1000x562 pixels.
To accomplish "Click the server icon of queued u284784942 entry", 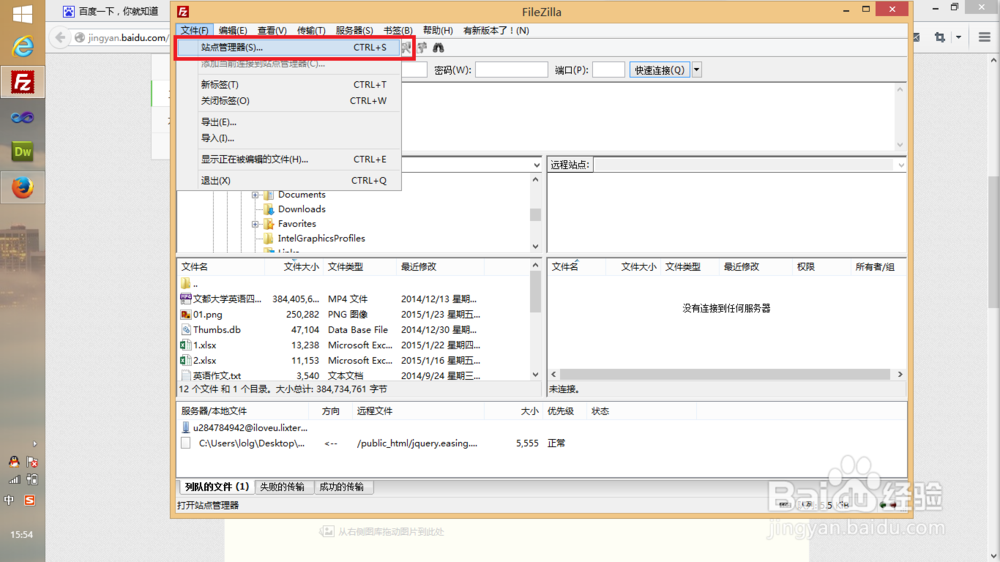I will [186, 427].
